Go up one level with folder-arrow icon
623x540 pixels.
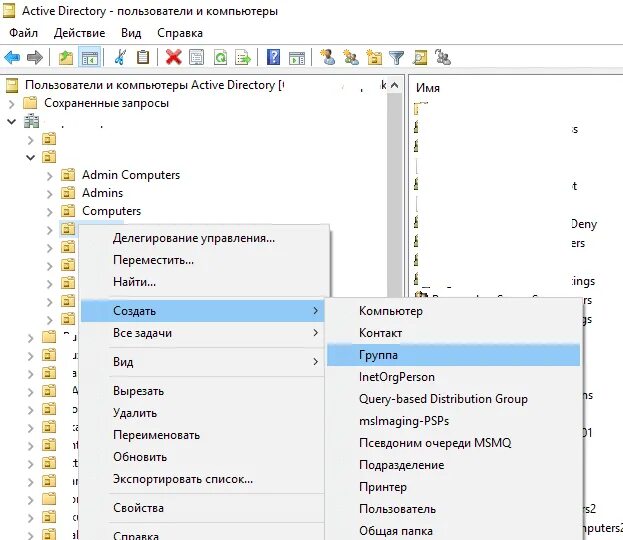(x=66, y=58)
